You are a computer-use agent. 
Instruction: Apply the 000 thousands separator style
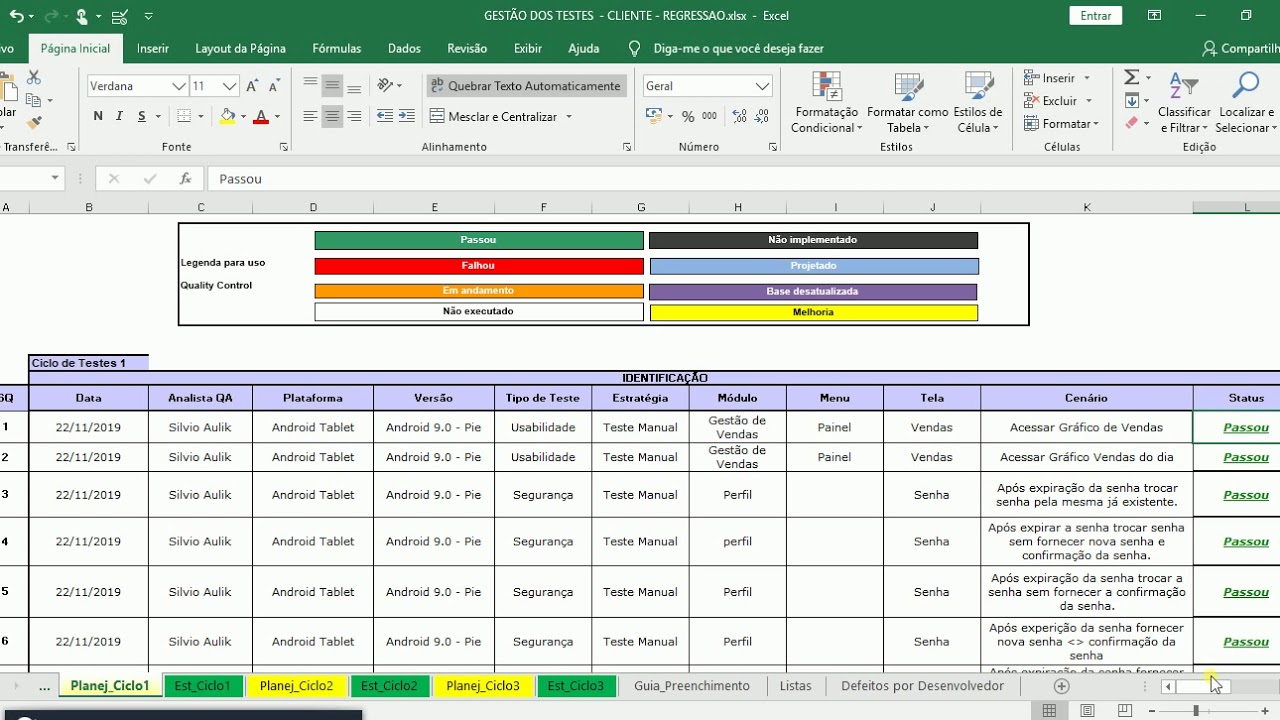click(x=709, y=117)
